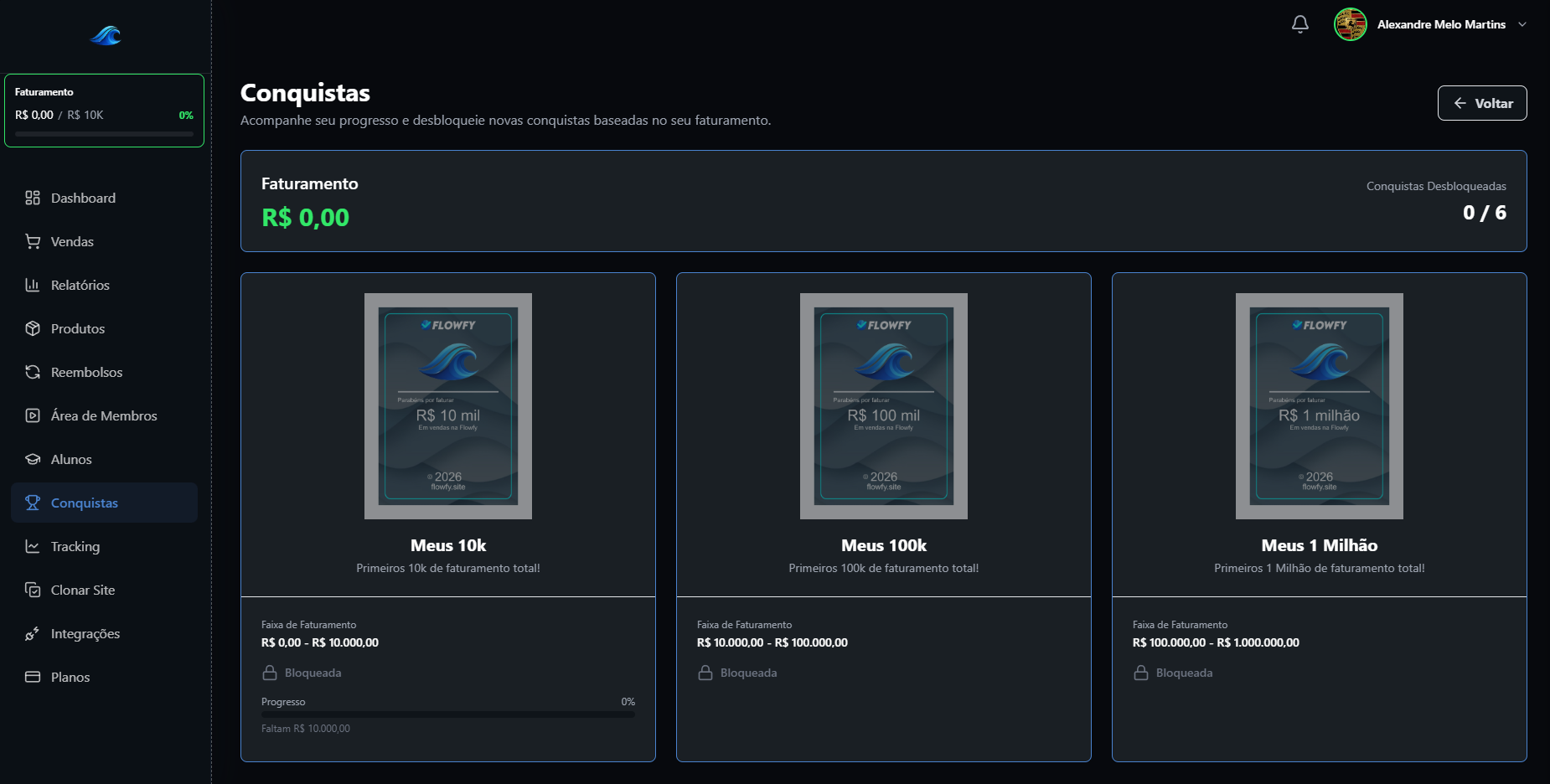
Task: Click the Flowfy wave logo in sidebar
Action: (106, 35)
